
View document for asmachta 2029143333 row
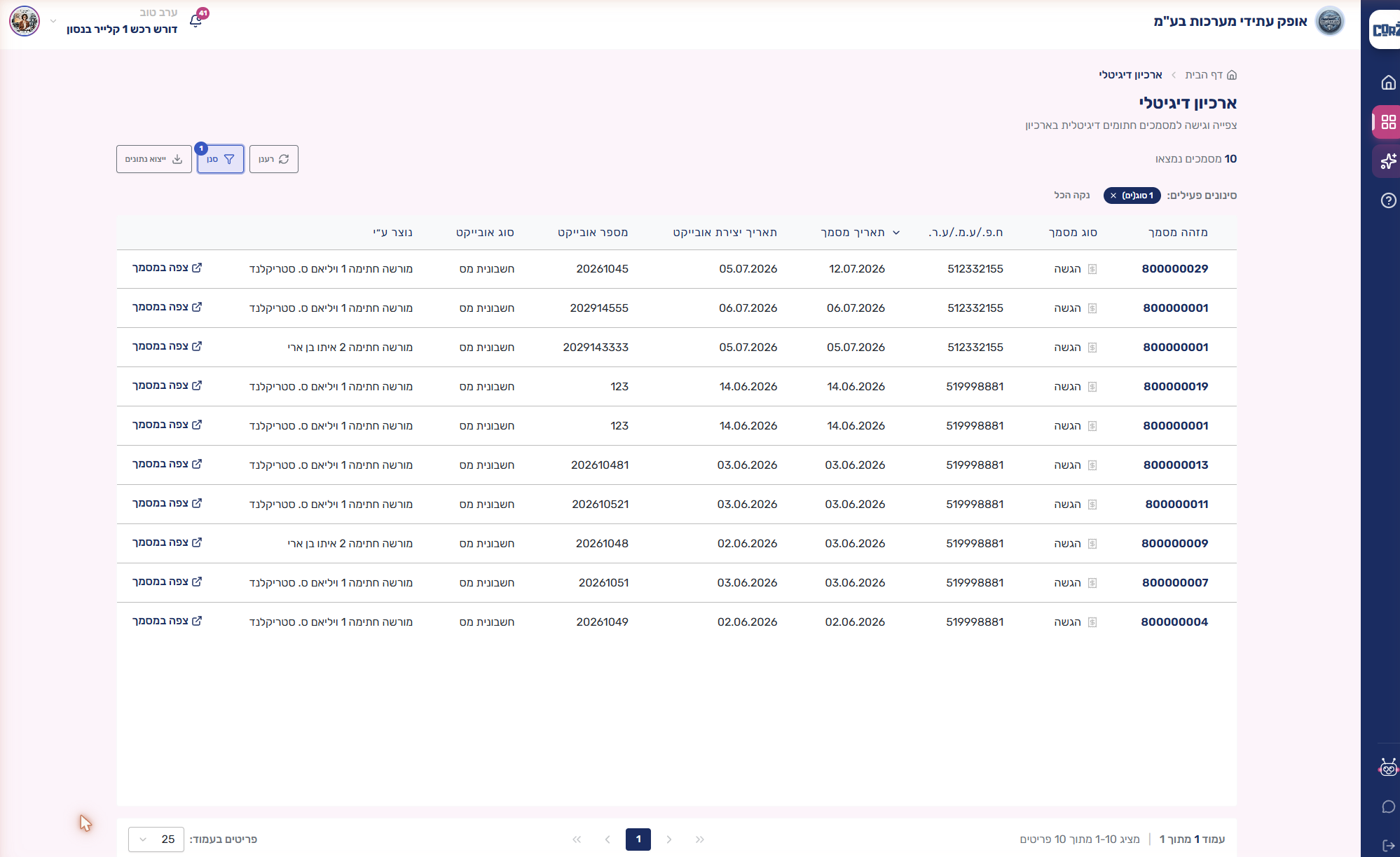[167, 346]
